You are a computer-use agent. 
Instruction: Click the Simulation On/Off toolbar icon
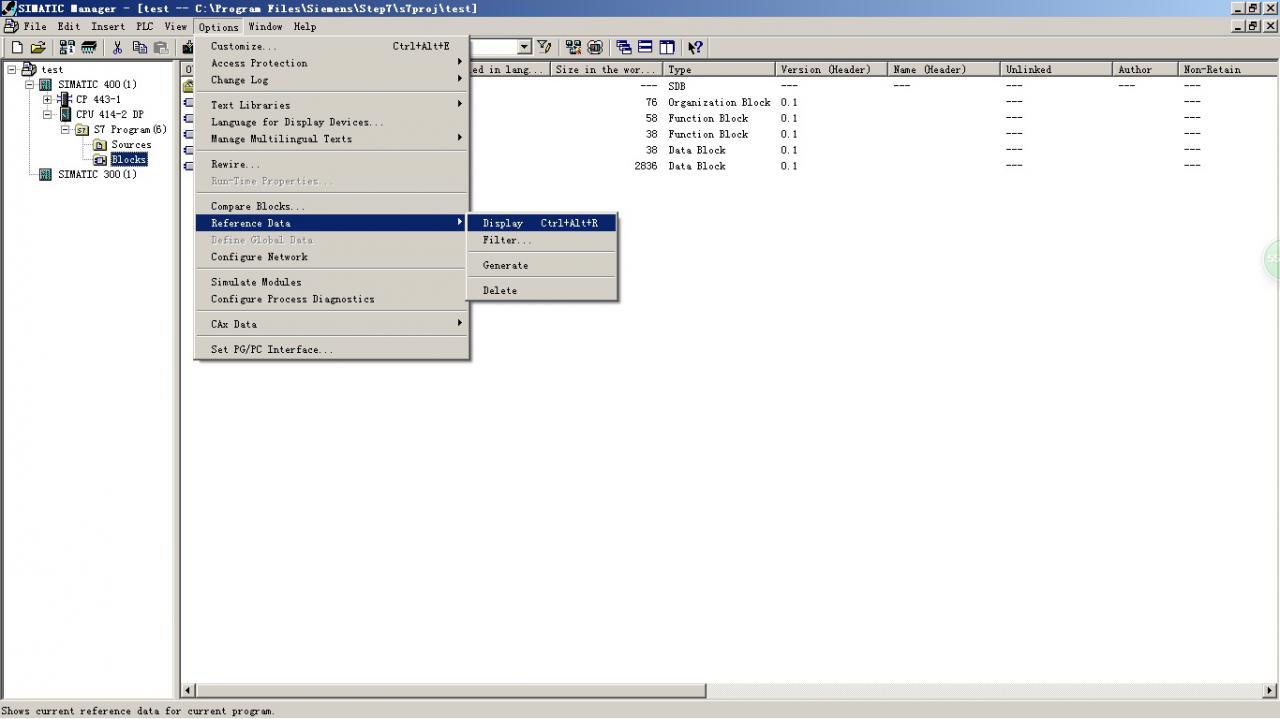pyautogui.click(x=595, y=47)
